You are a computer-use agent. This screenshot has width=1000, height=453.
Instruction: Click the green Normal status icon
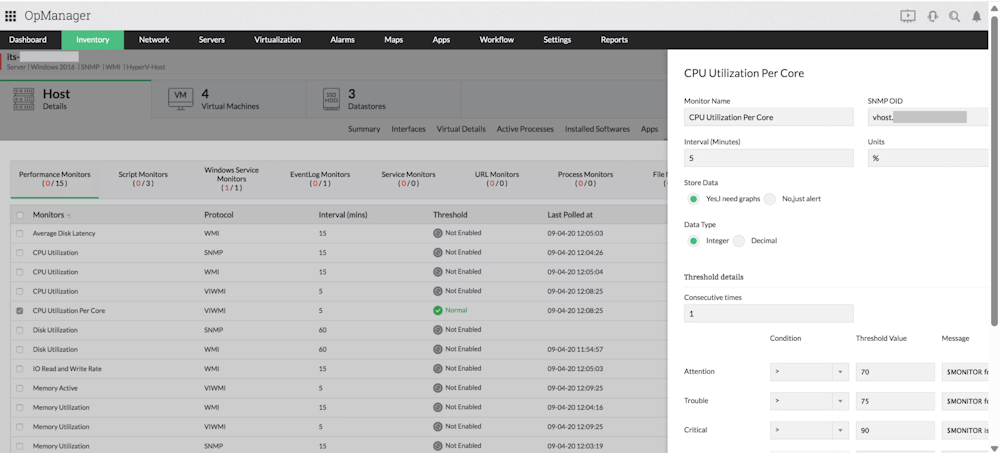[x=438, y=311]
